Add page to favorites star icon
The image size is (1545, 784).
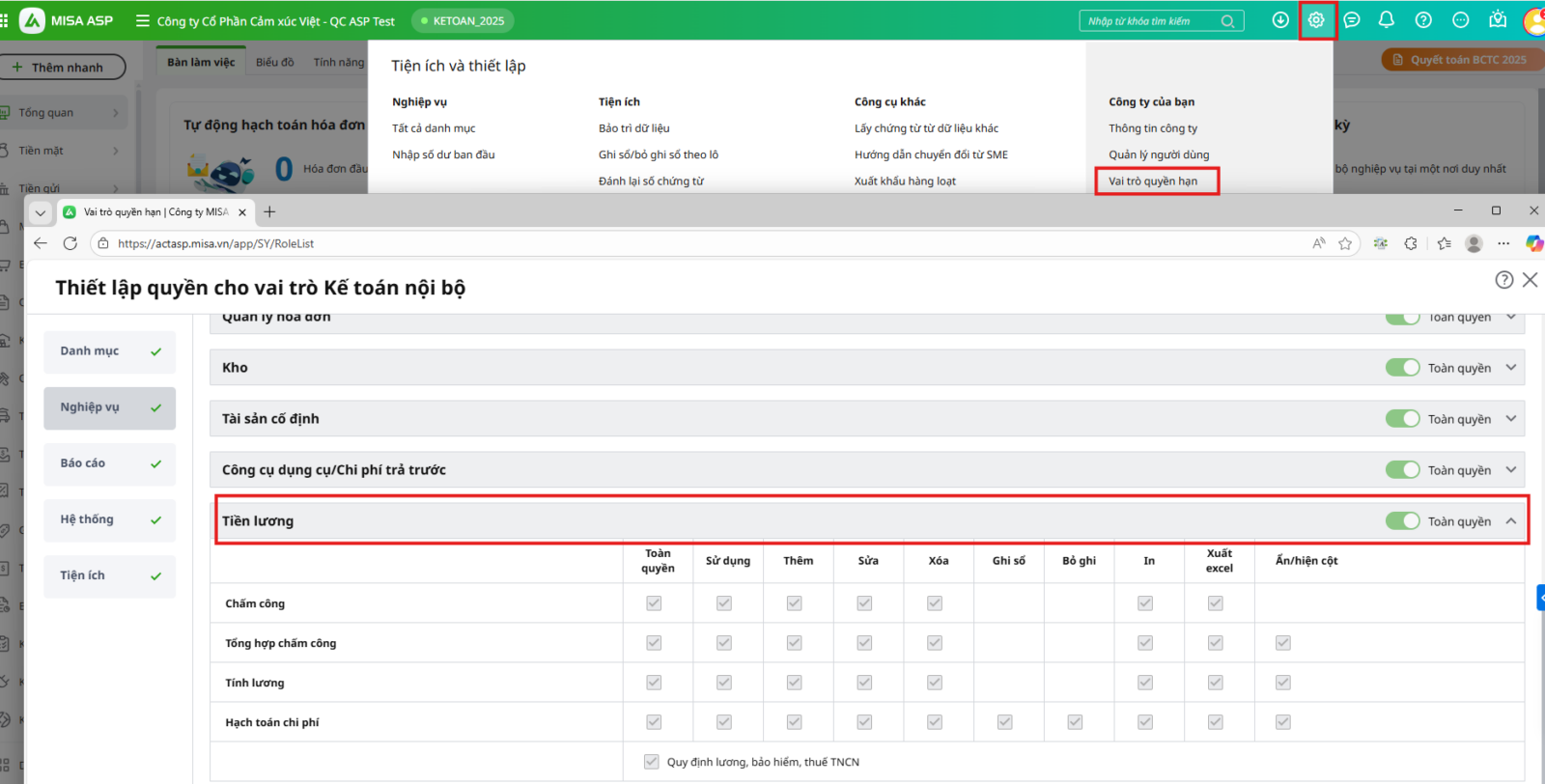(x=1345, y=243)
